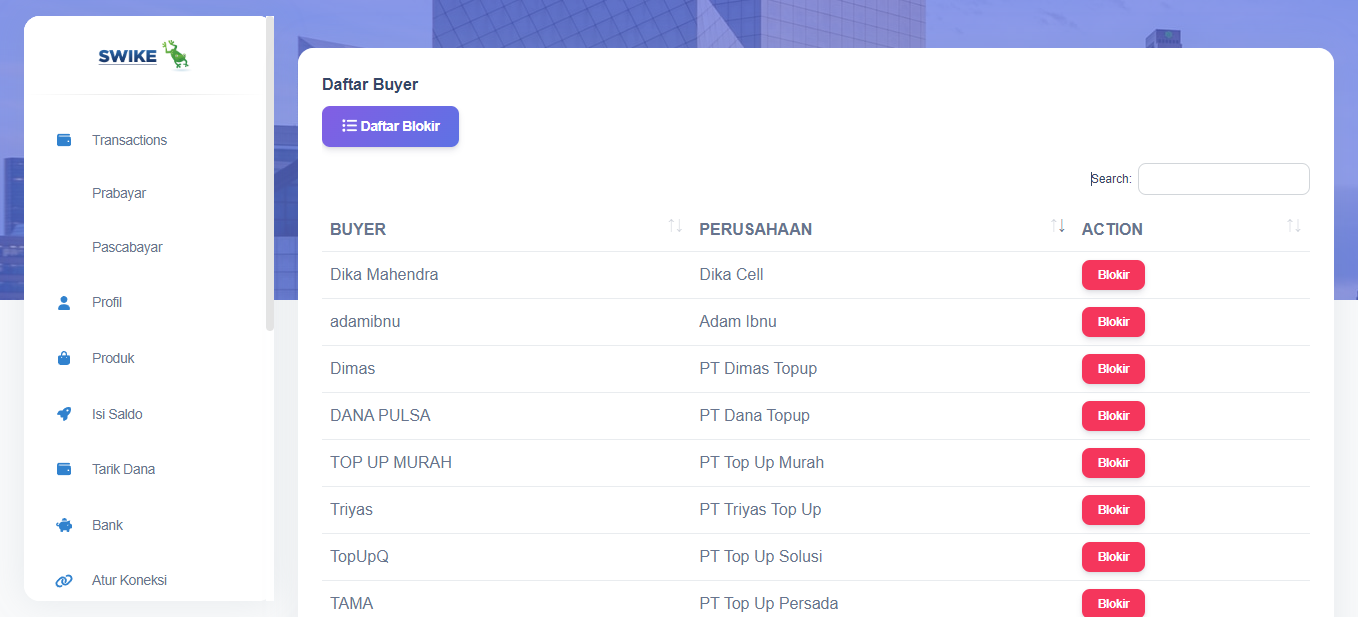Viewport: 1358px width, 617px height.
Task: Open the Pascabayar menu item
Action: point(127,247)
